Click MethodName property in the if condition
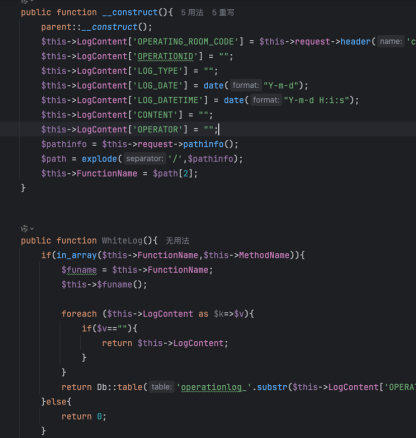This screenshot has width=416, height=438. pyautogui.click(x=264, y=255)
